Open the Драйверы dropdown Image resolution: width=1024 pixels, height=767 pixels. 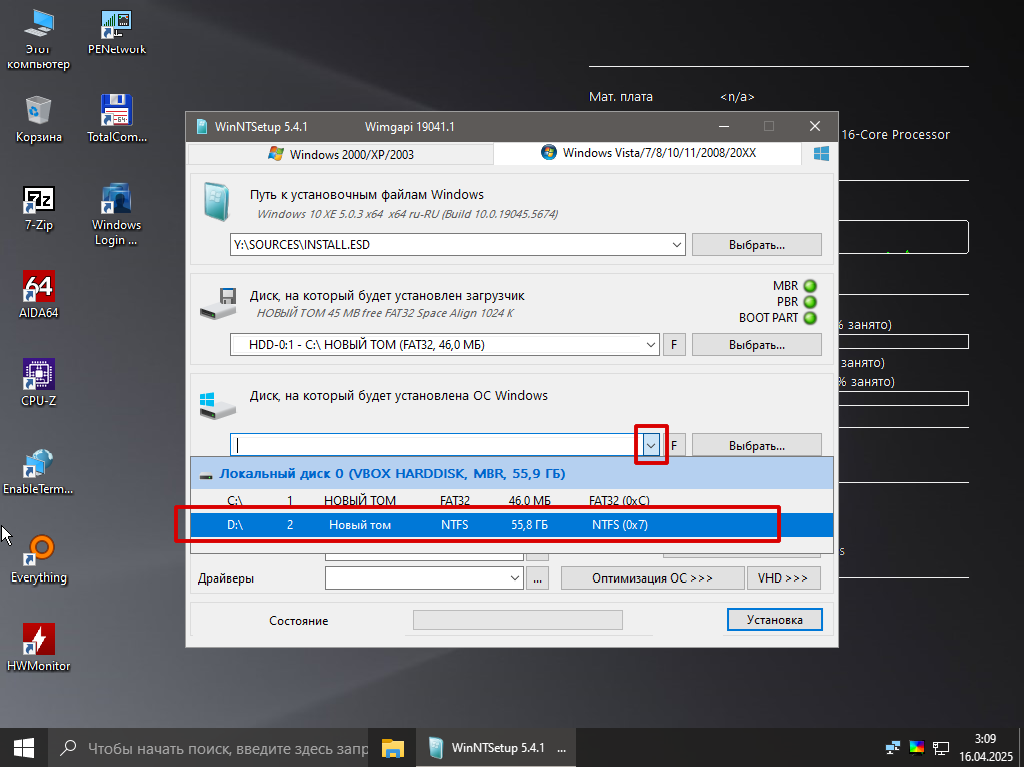point(515,578)
